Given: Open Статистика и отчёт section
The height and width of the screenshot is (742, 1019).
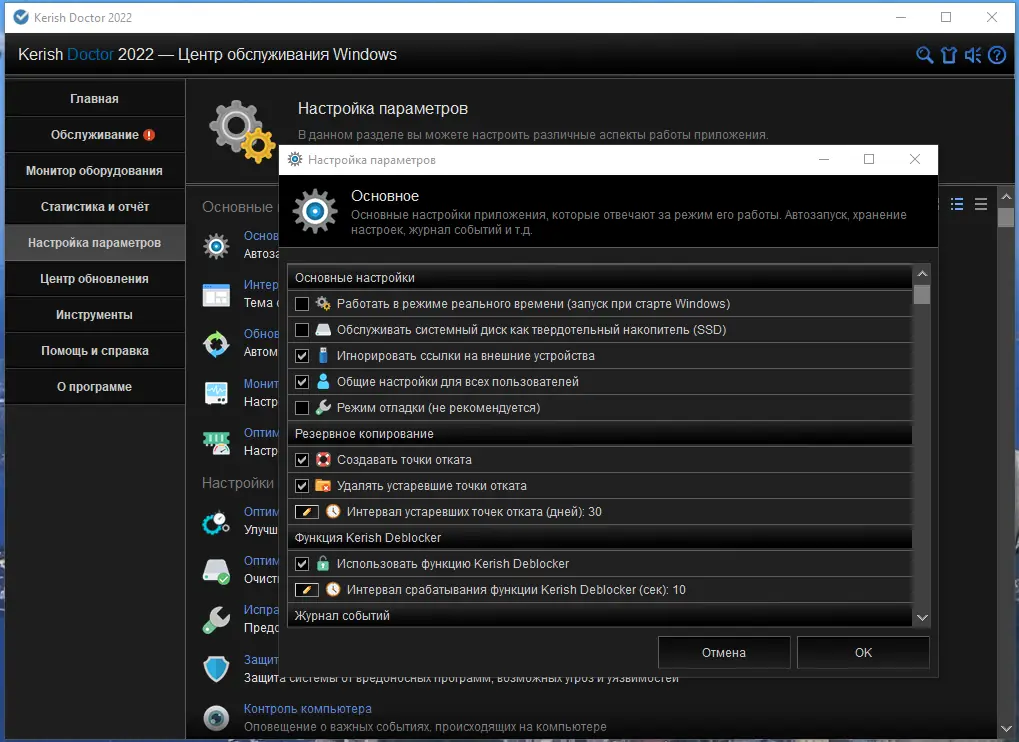Looking at the screenshot, I should [95, 207].
